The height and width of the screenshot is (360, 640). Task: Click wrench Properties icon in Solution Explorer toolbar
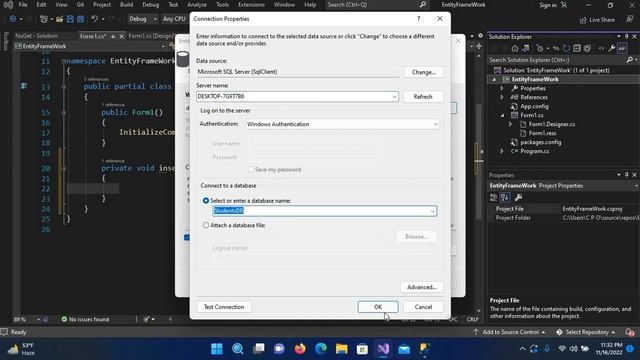click(x=611, y=49)
